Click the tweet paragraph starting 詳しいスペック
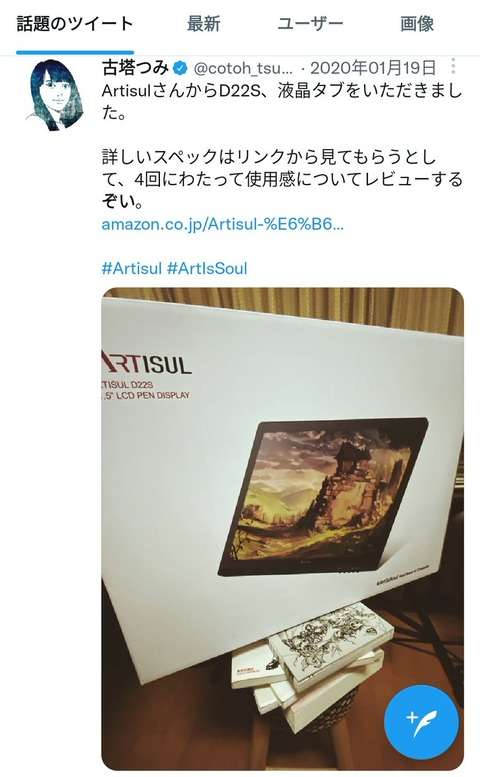Image resolution: width=480 pixels, height=777 pixels. (x=282, y=179)
